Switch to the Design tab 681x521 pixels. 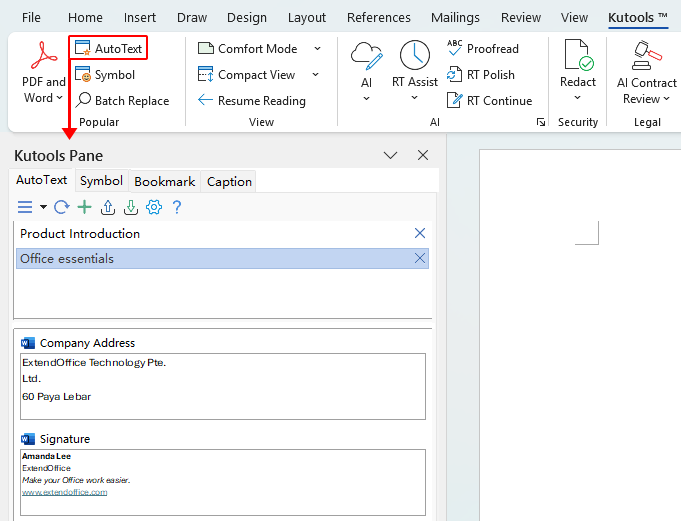[x=247, y=17]
